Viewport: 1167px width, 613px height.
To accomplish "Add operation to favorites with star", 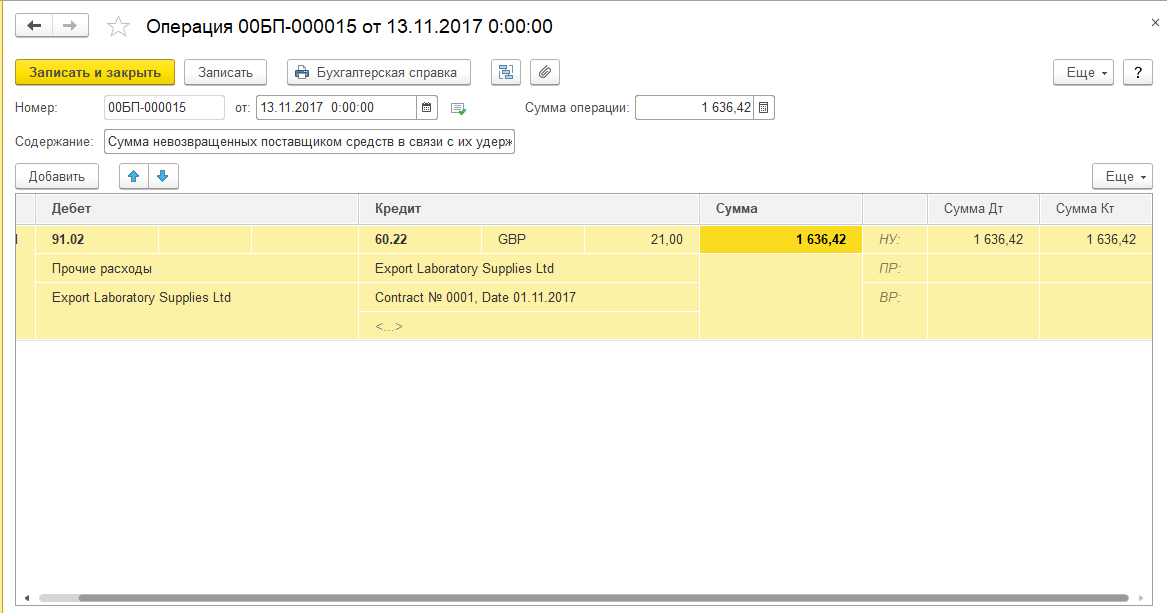I will pos(118,27).
